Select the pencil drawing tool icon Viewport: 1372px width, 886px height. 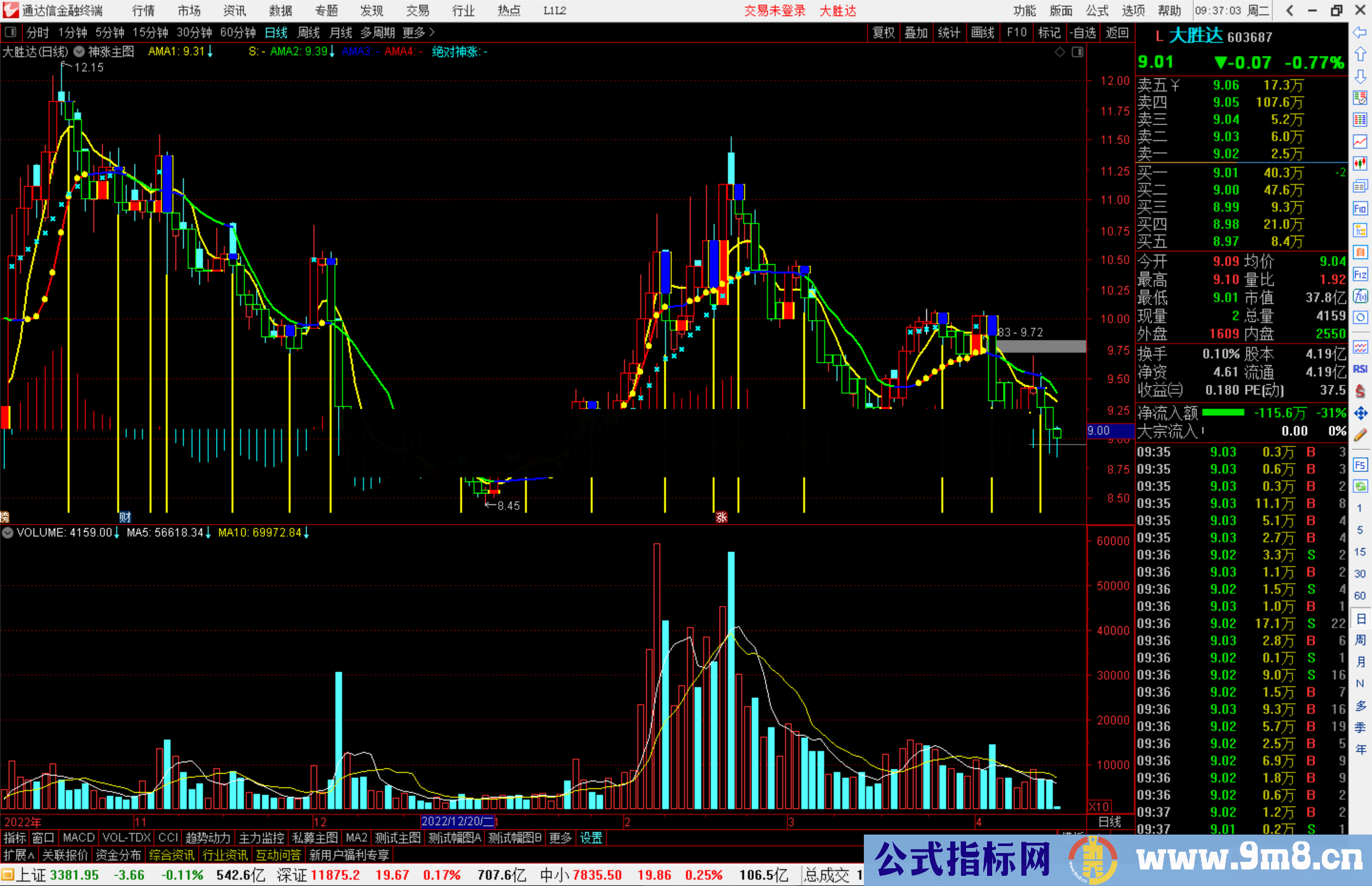pyautogui.click(x=1360, y=435)
